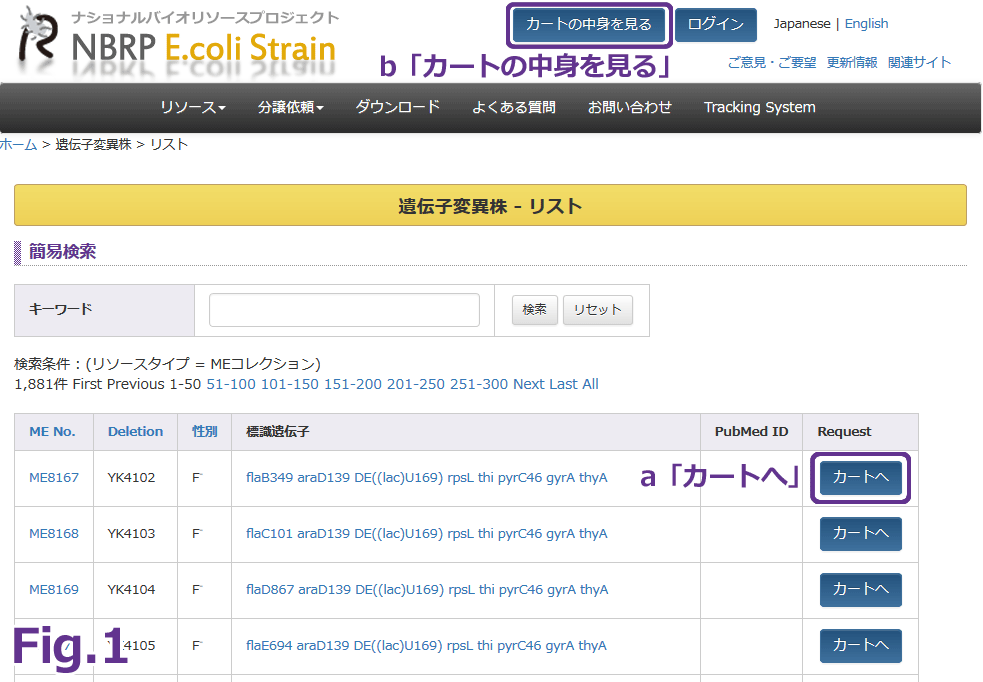Switch language to English
983x682 pixels.
tap(866, 24)
